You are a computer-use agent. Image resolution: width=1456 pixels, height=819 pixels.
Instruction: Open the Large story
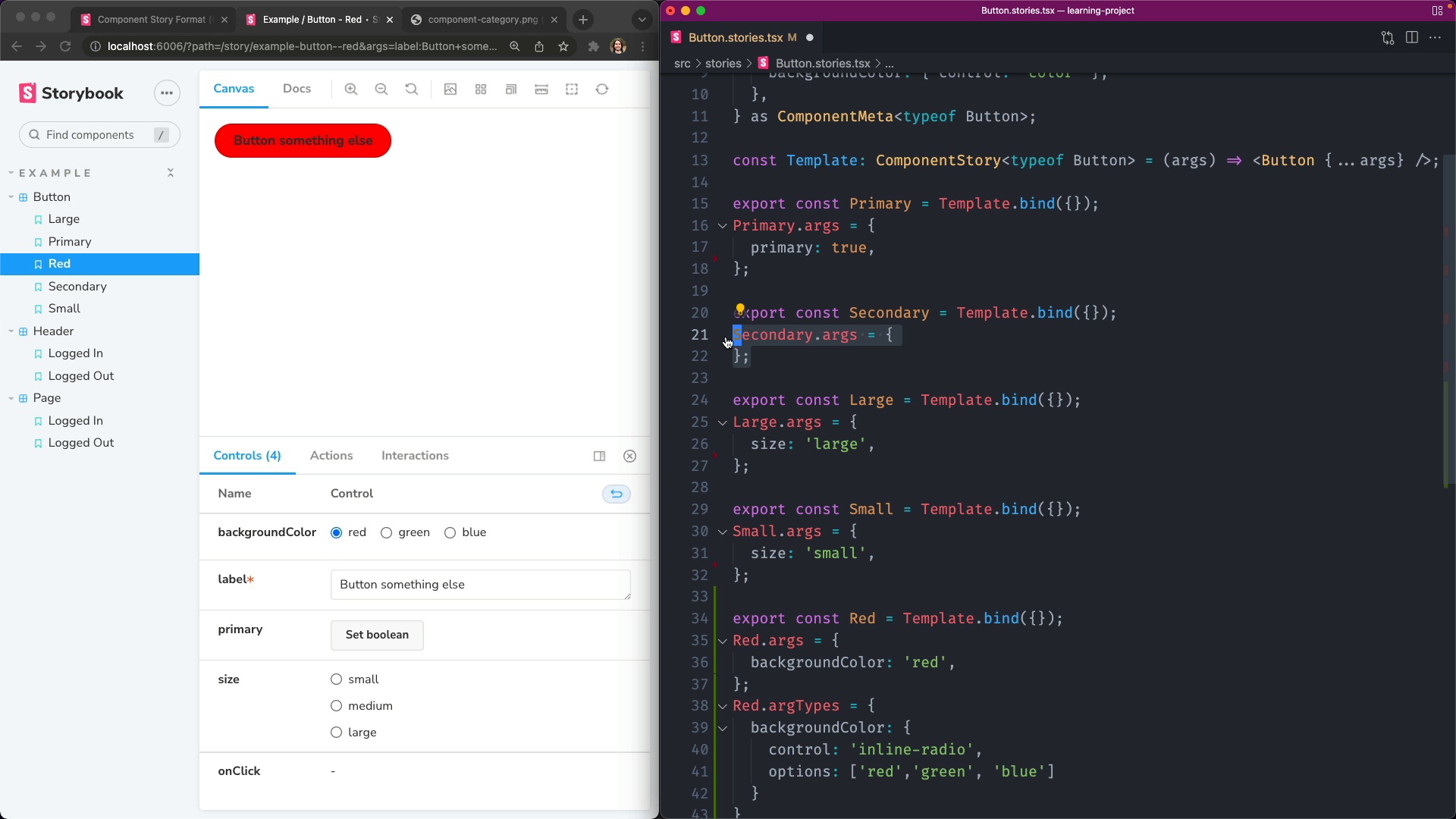pos(64,219)
